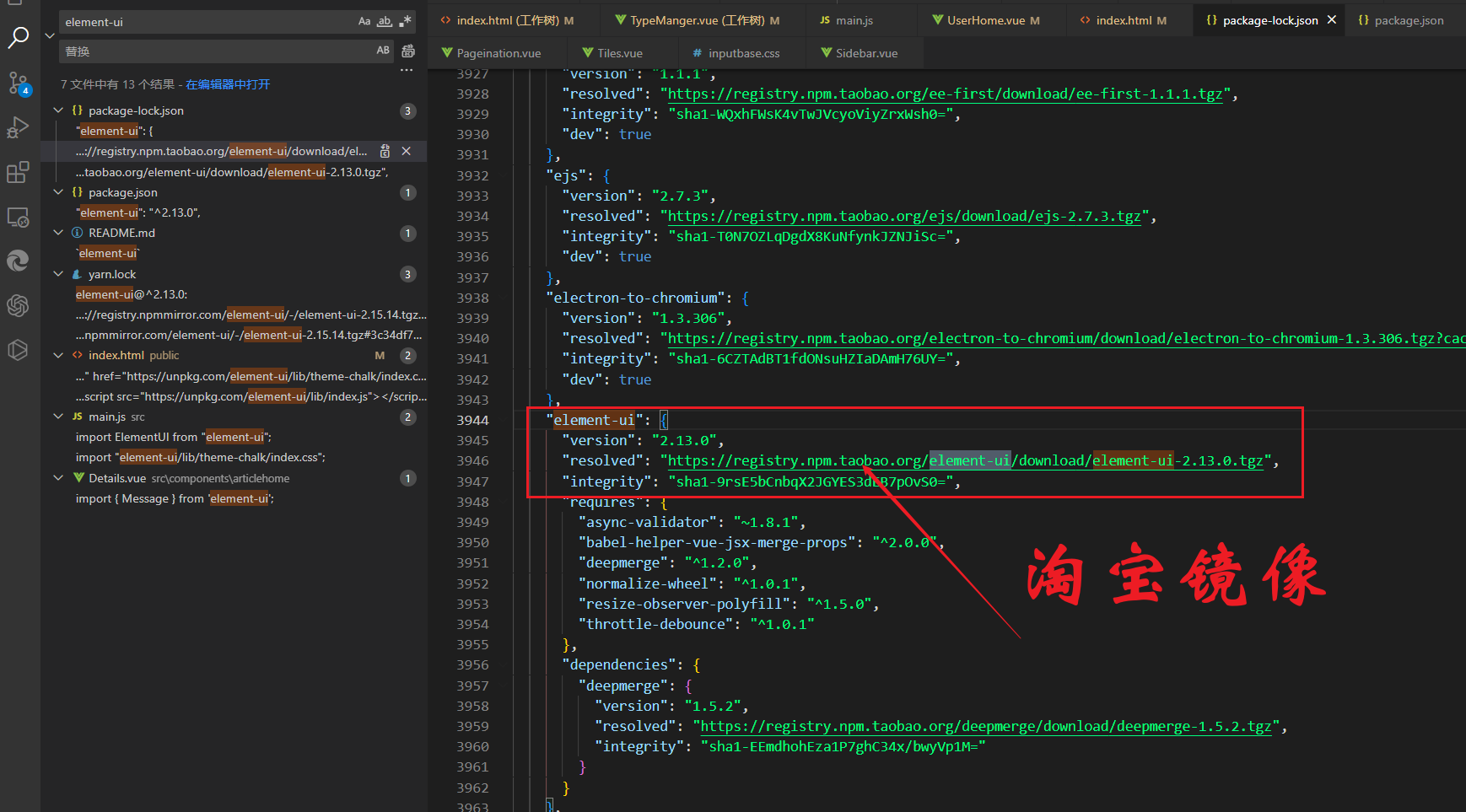Collapse Details.vue results group
The height and width of the screenshot is (812, 1466).
(58, 478)
